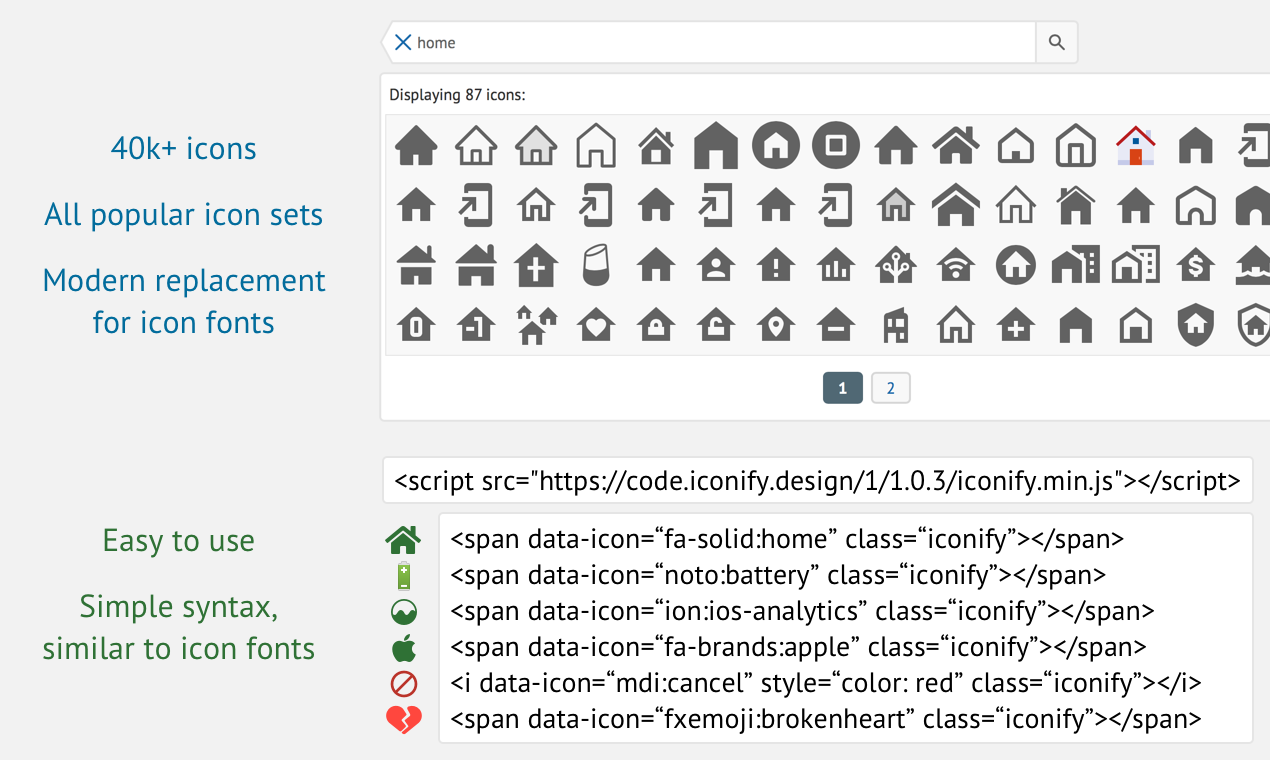The width and height of the screenshot is (1270, 760).
Task: Click the green Apple logo sample icon
Action: (403, 648)
